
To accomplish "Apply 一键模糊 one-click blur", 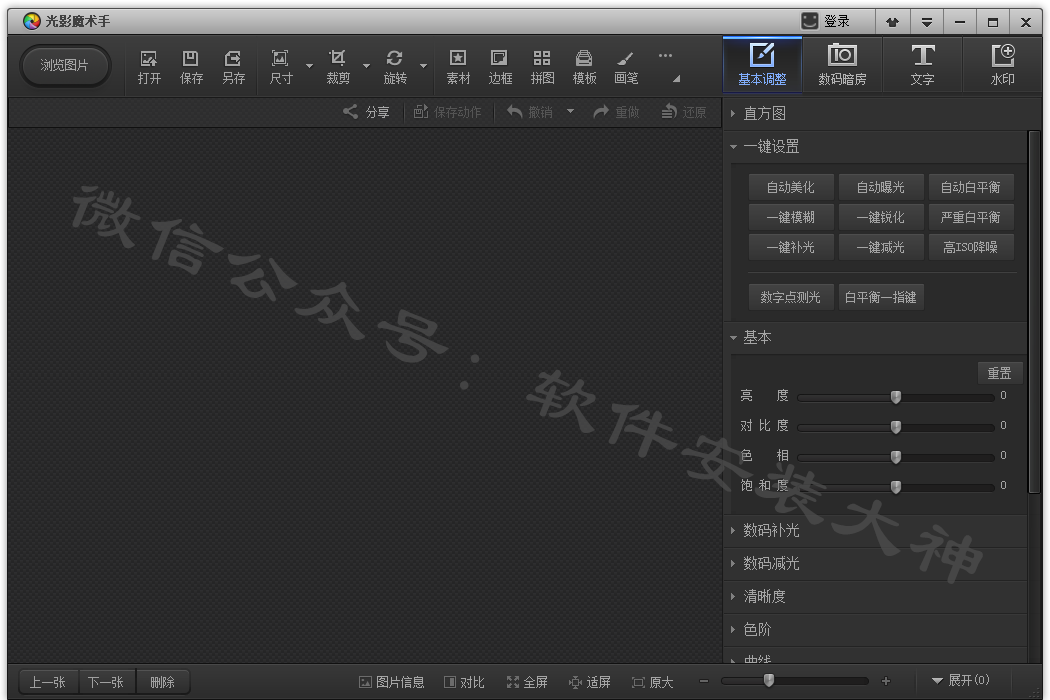I will [791, 217].
